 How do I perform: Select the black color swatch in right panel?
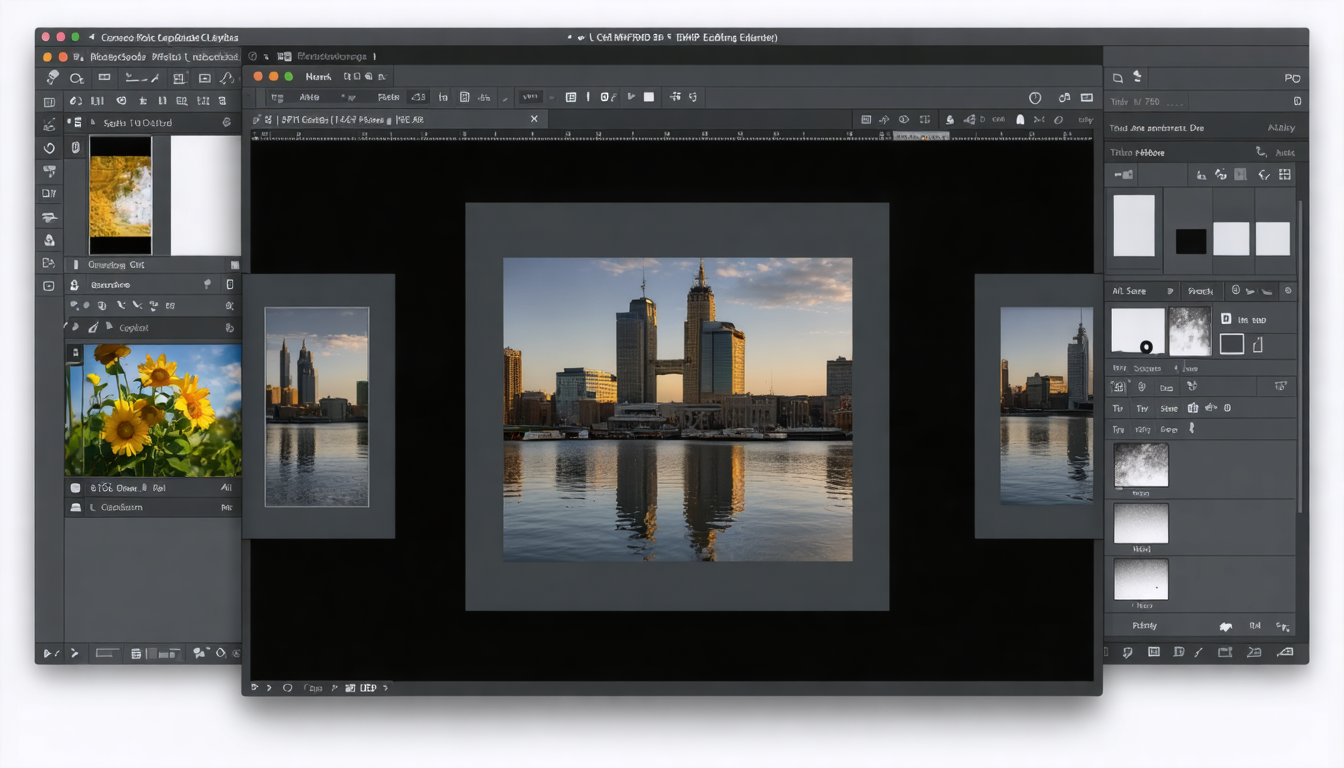[1190, 241]
